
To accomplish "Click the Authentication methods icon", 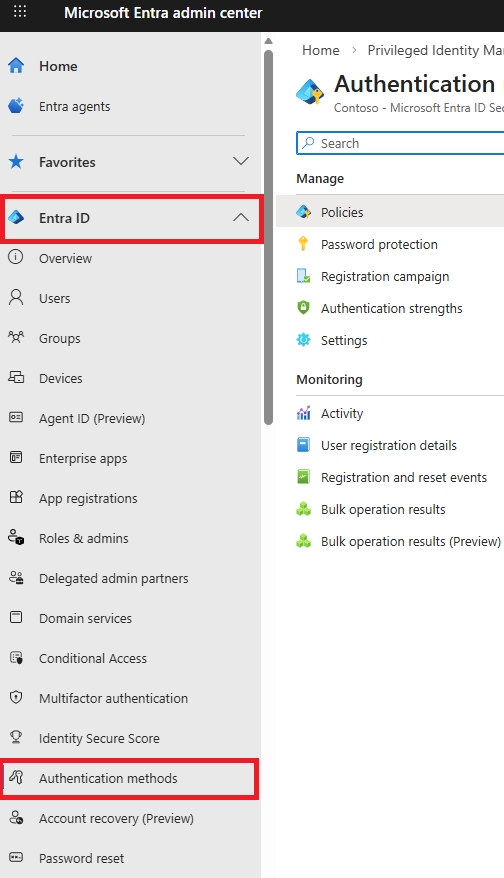I will 16,777.
